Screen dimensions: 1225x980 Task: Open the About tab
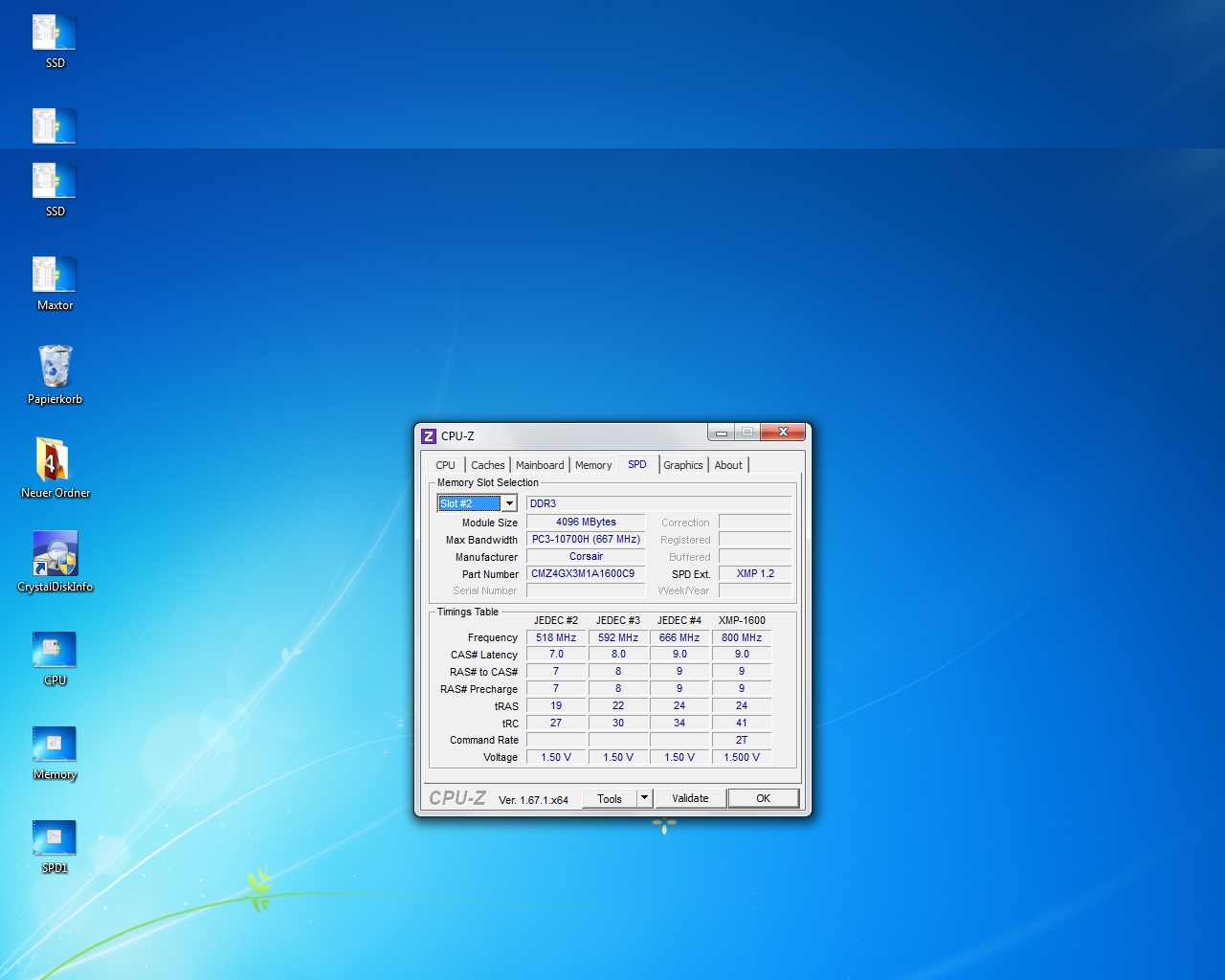[728, 465]
